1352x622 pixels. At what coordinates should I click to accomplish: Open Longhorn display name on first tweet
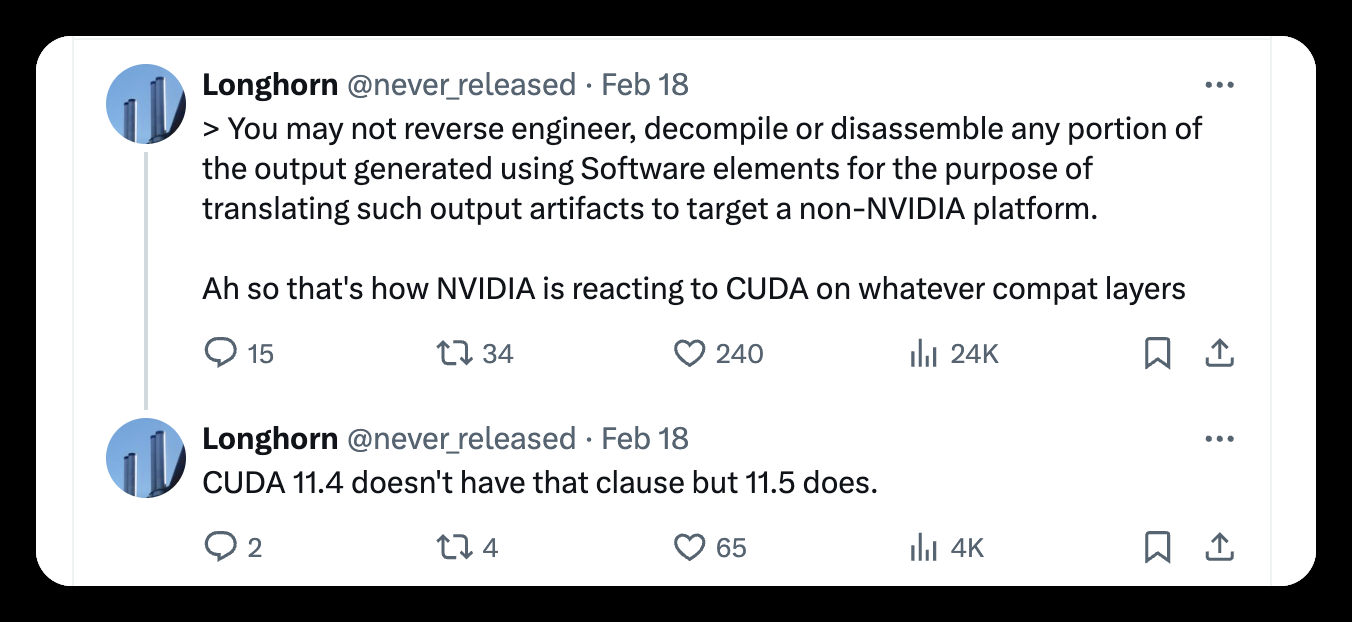coord(270,85)
